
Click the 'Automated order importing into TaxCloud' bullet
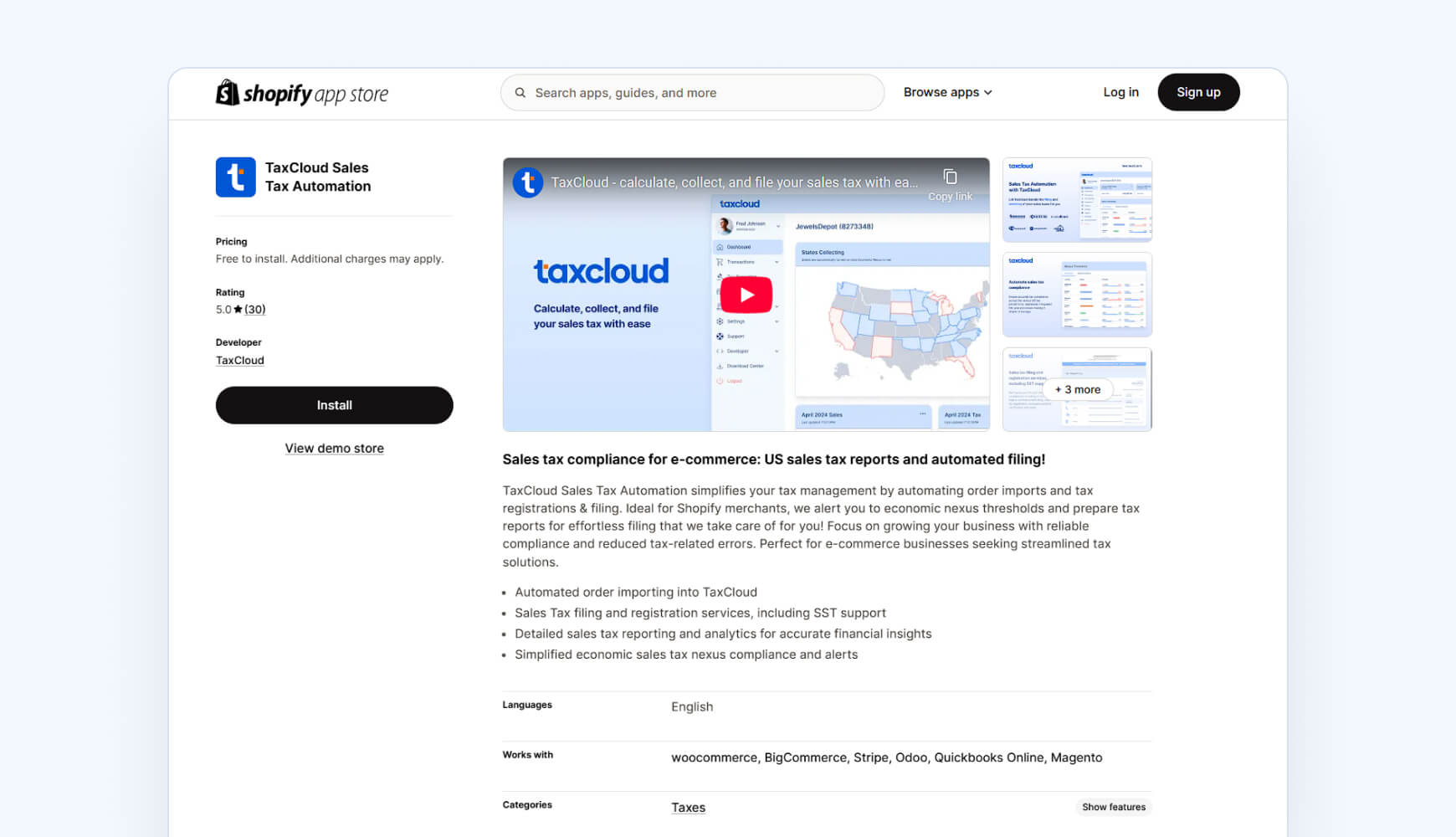(636, 592)
